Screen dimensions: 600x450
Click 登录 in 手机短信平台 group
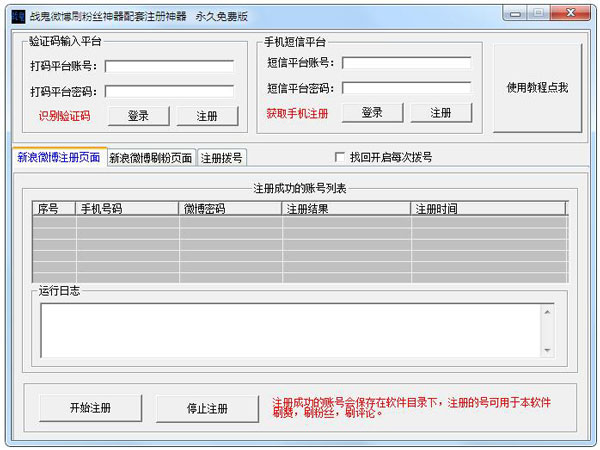point(372,112)
